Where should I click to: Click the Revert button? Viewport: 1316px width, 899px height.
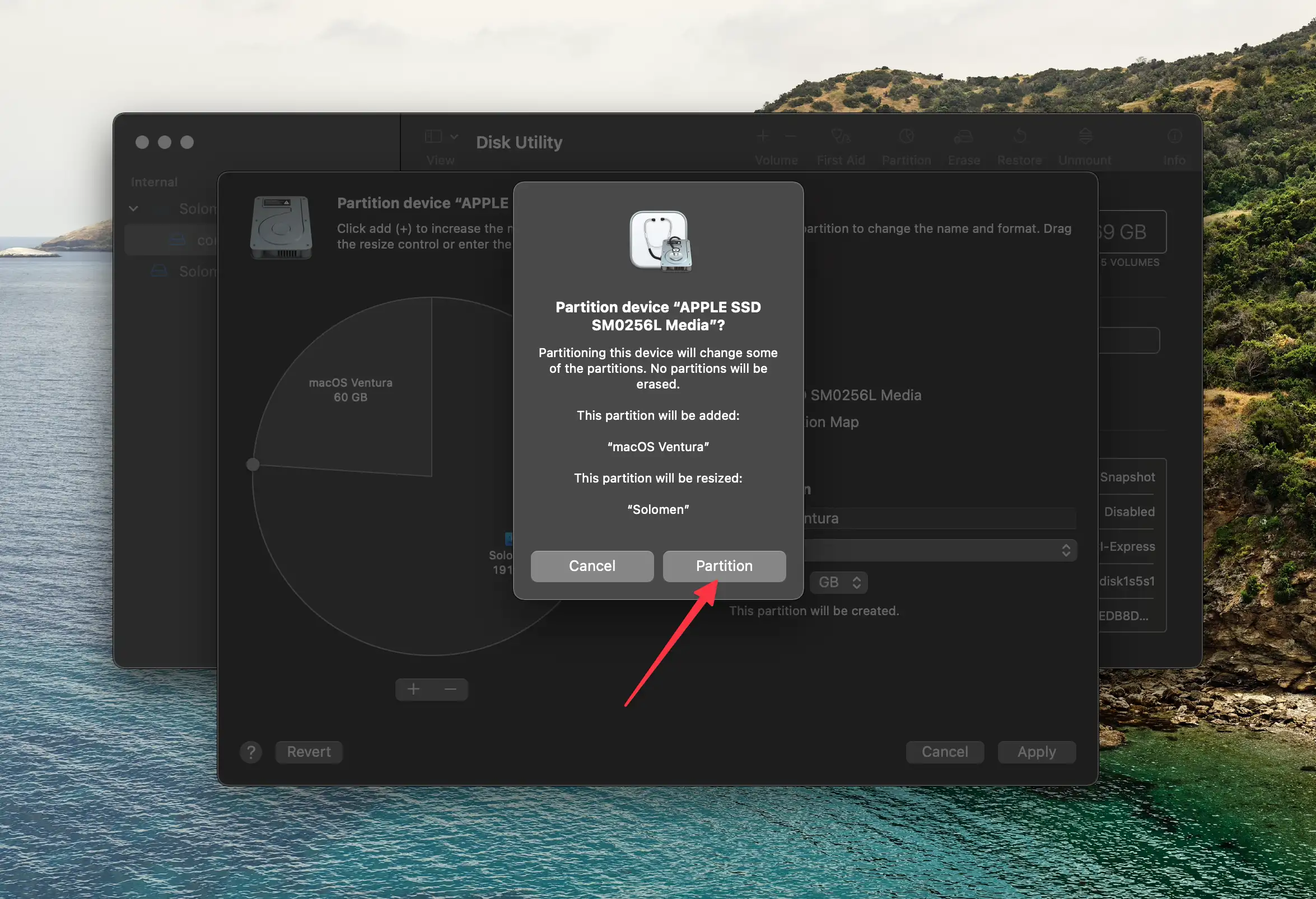309,752
